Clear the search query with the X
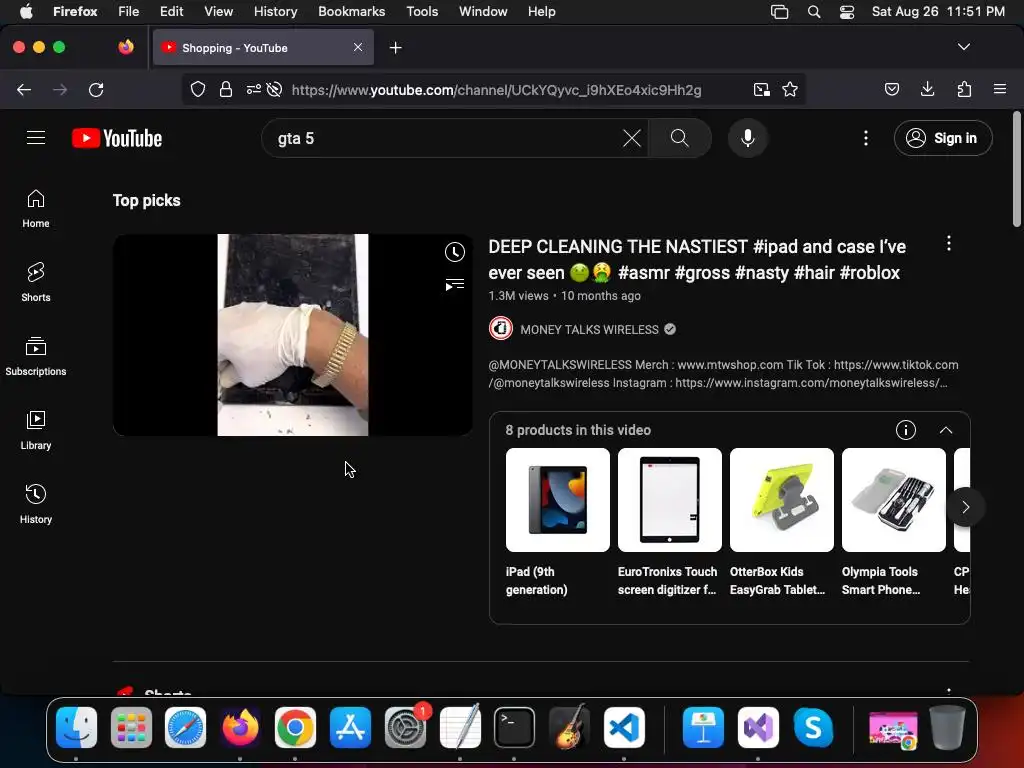Screen dimensions: 1024x768 pyautogui.click(x=632, y=138)
